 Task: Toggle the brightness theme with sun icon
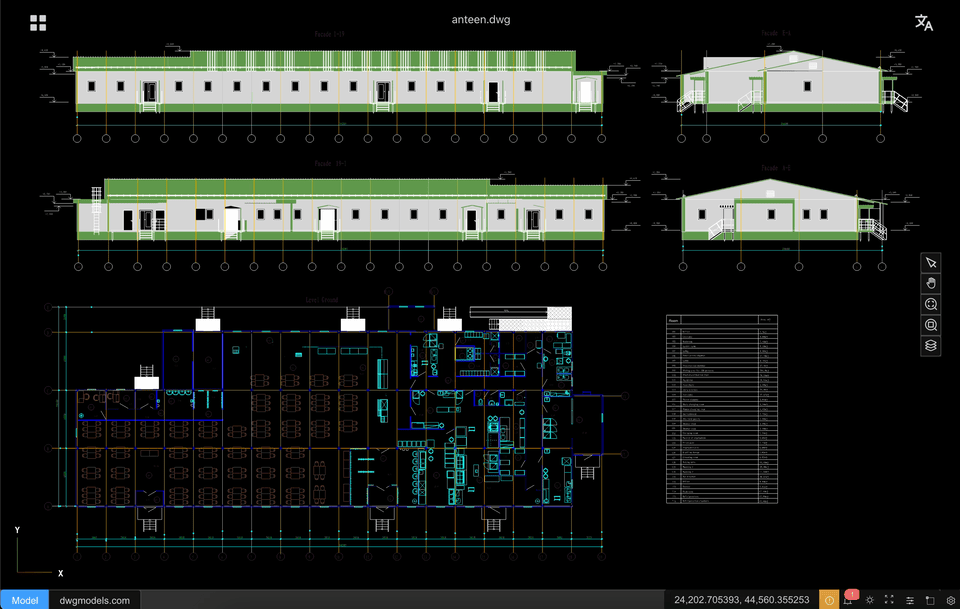tap(869, 599)
